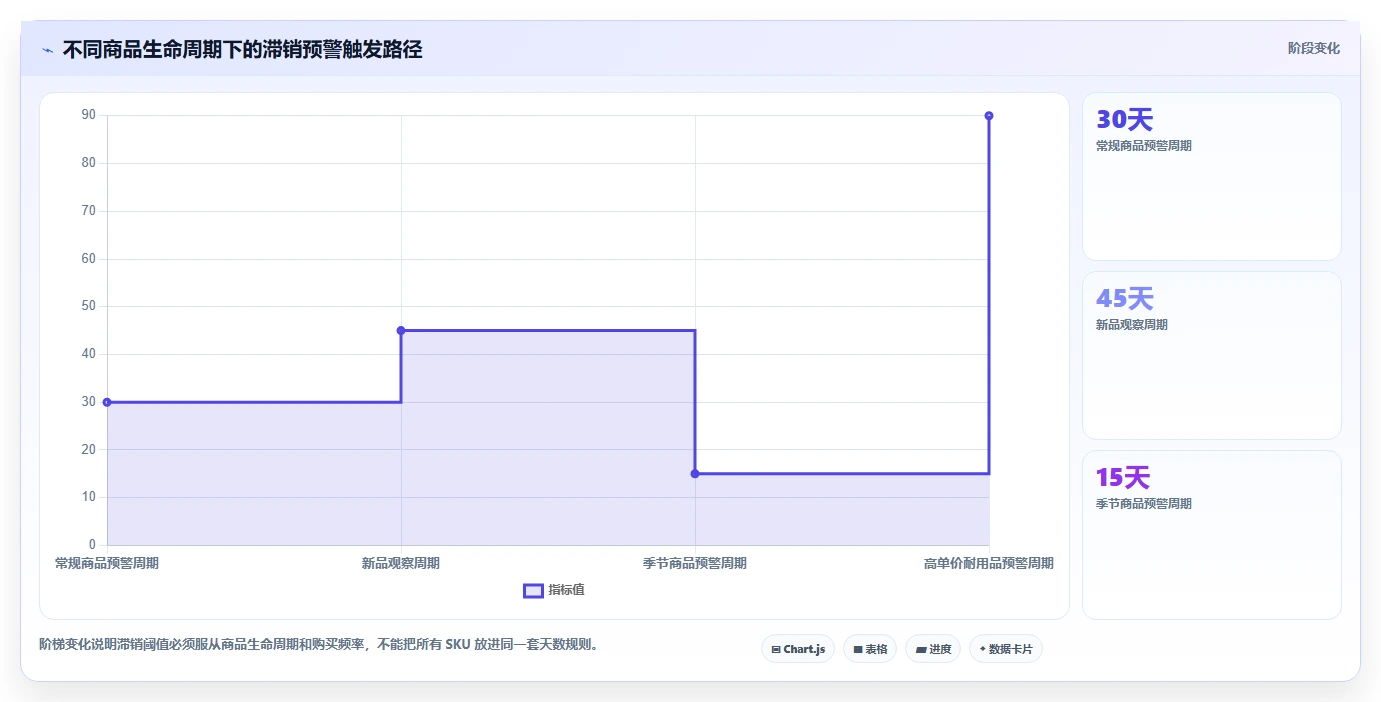
Task: Click the chart data point at value 90
Action: pos(989,116)
